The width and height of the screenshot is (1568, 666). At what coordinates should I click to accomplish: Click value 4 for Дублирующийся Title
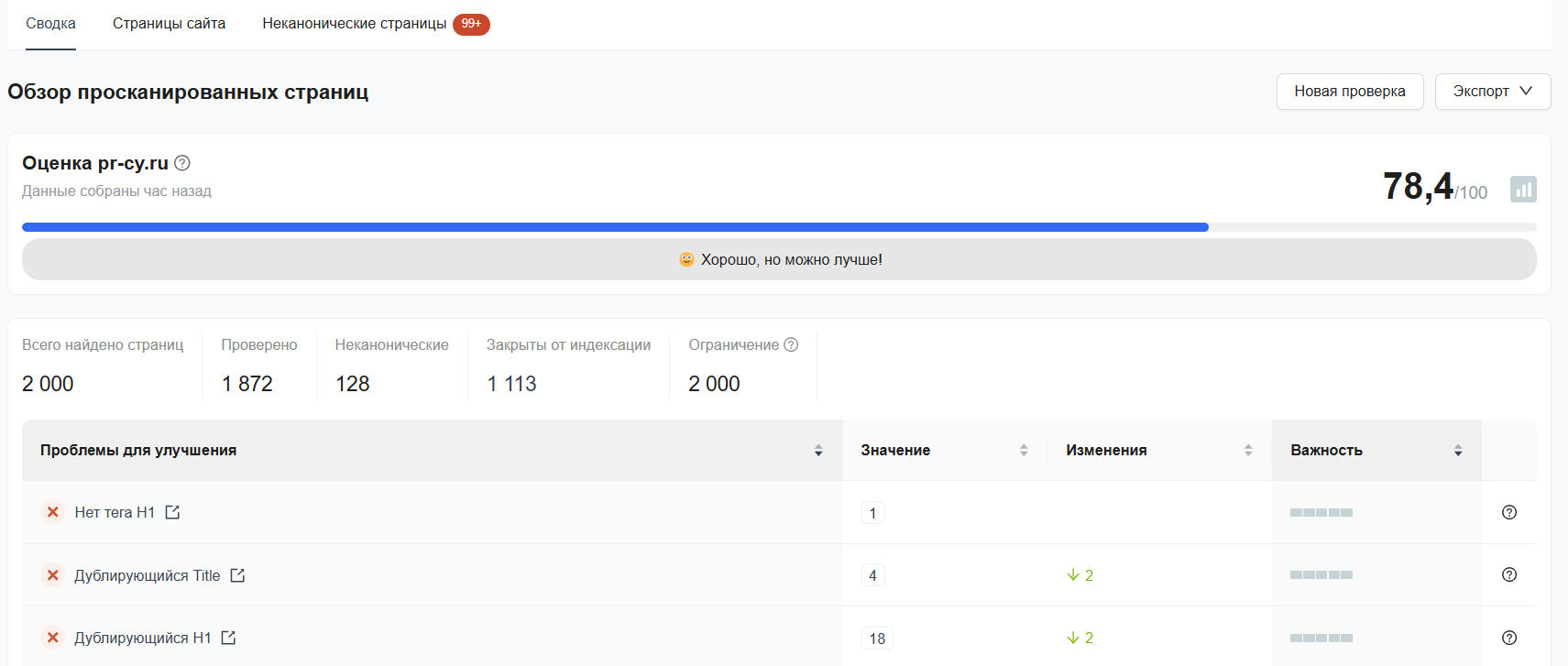(872, 575)
